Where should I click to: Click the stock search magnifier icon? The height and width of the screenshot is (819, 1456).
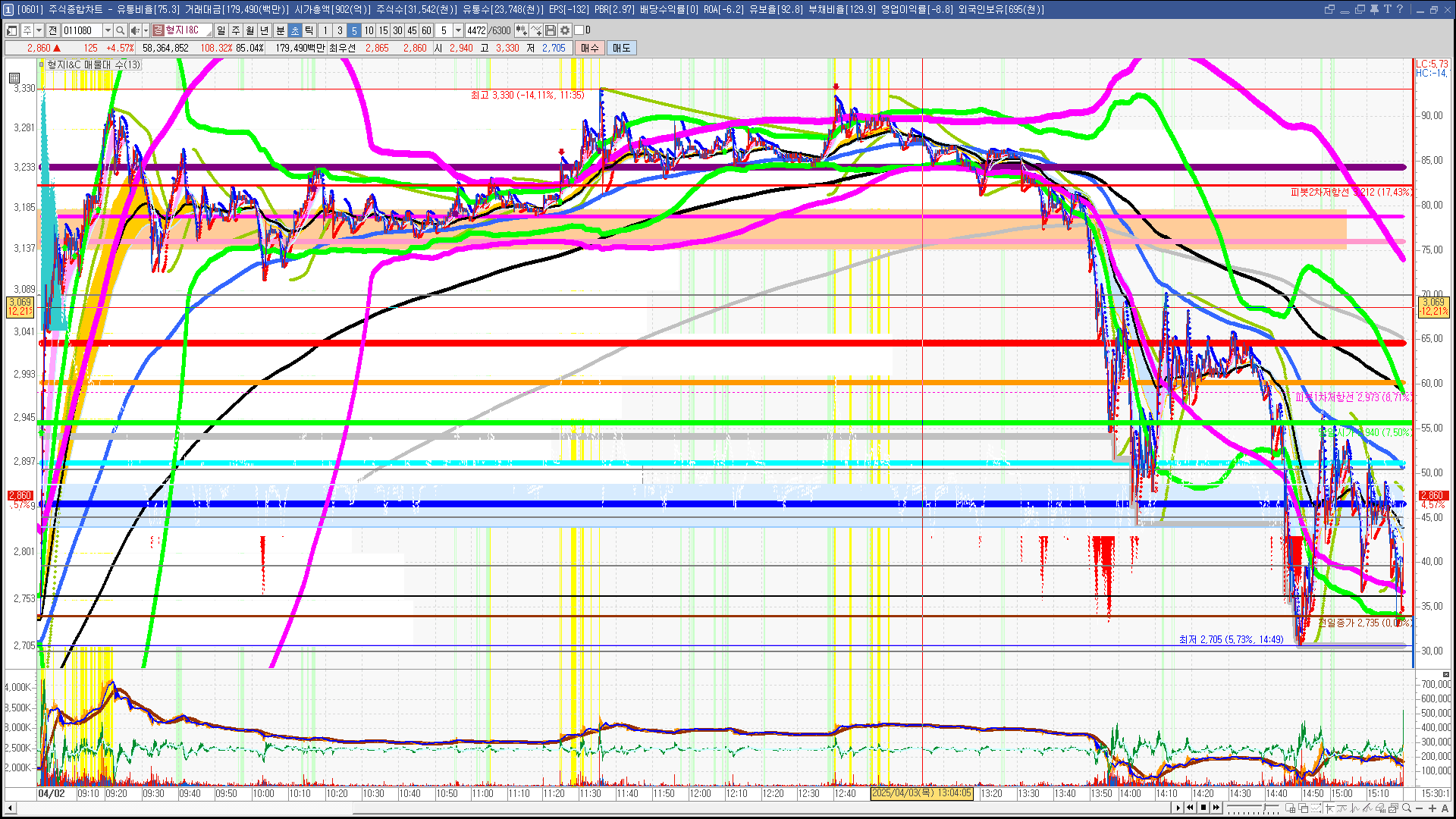point(120,30)
